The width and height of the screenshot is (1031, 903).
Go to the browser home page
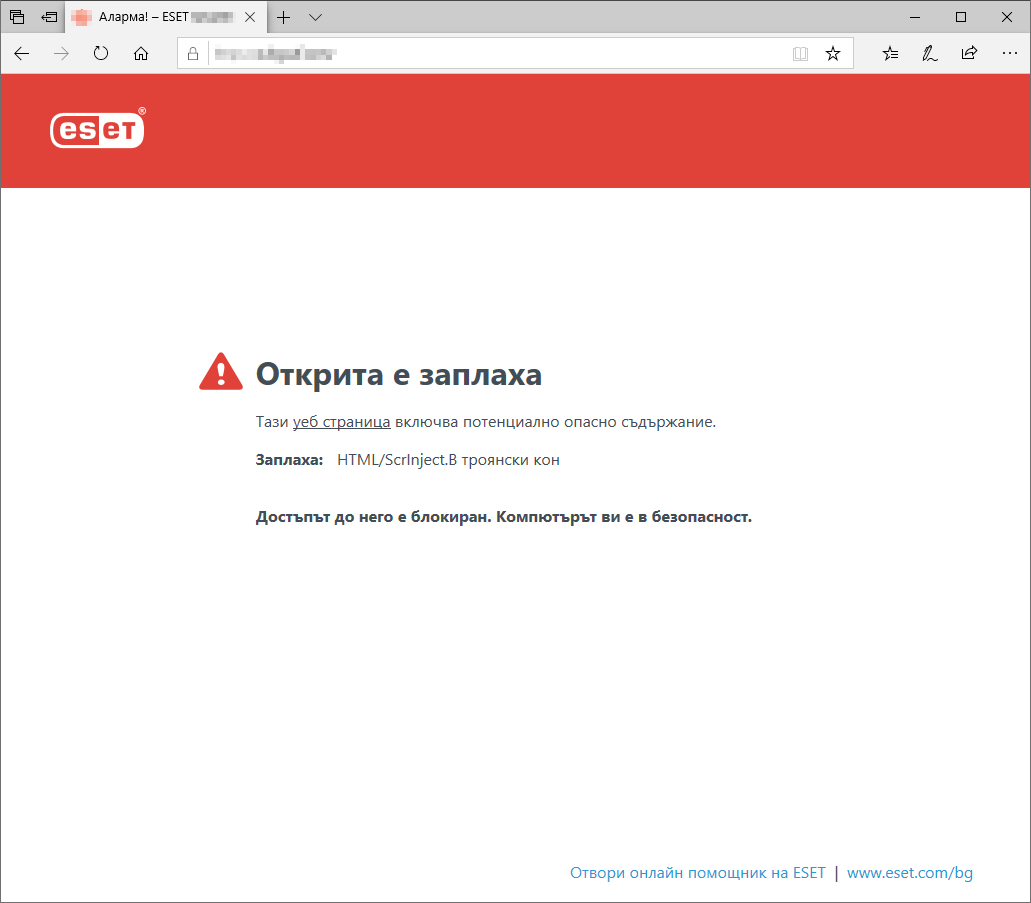tap(140, 53)
